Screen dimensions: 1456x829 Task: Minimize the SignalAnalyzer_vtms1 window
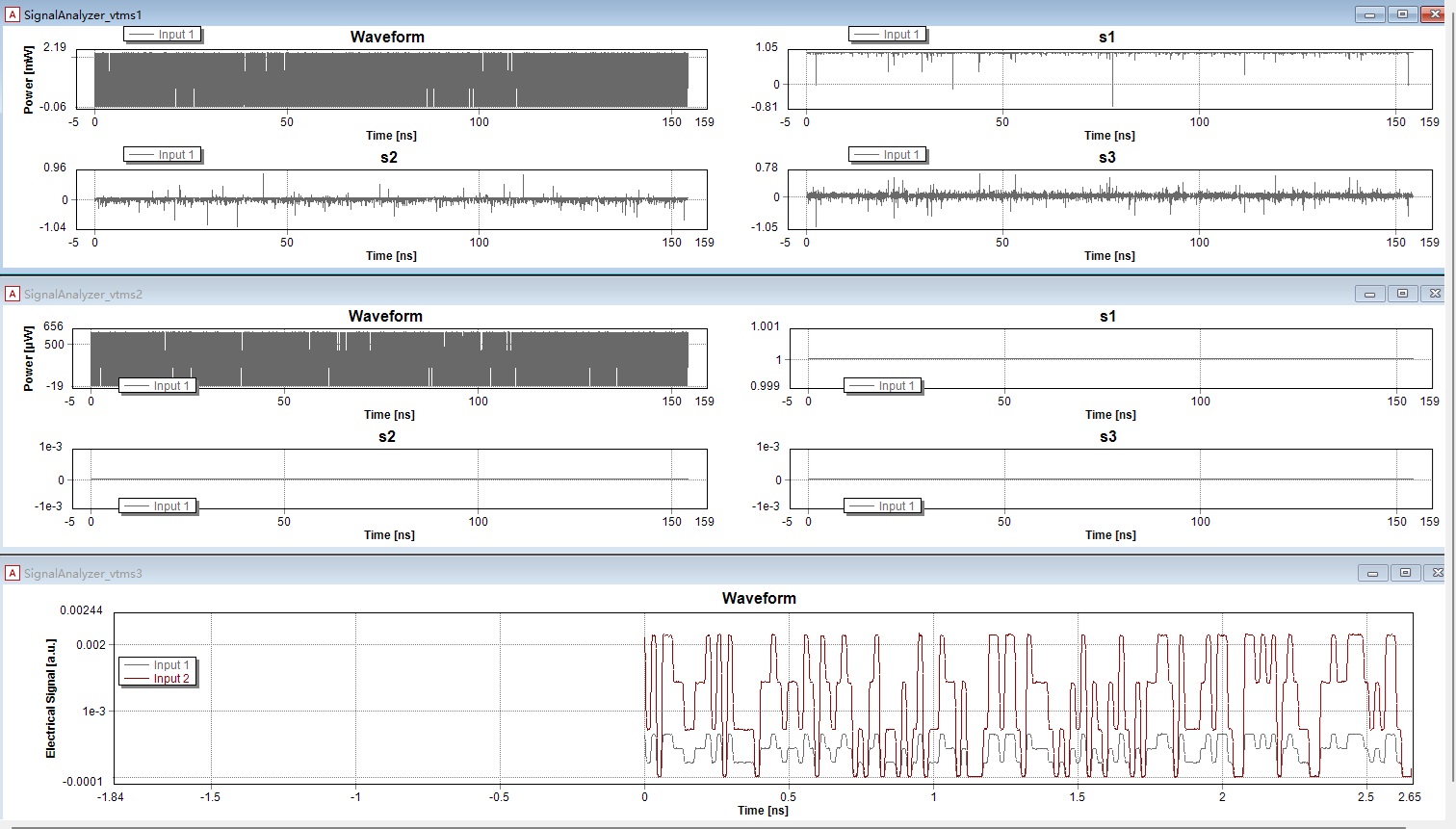pos(1369,14)
